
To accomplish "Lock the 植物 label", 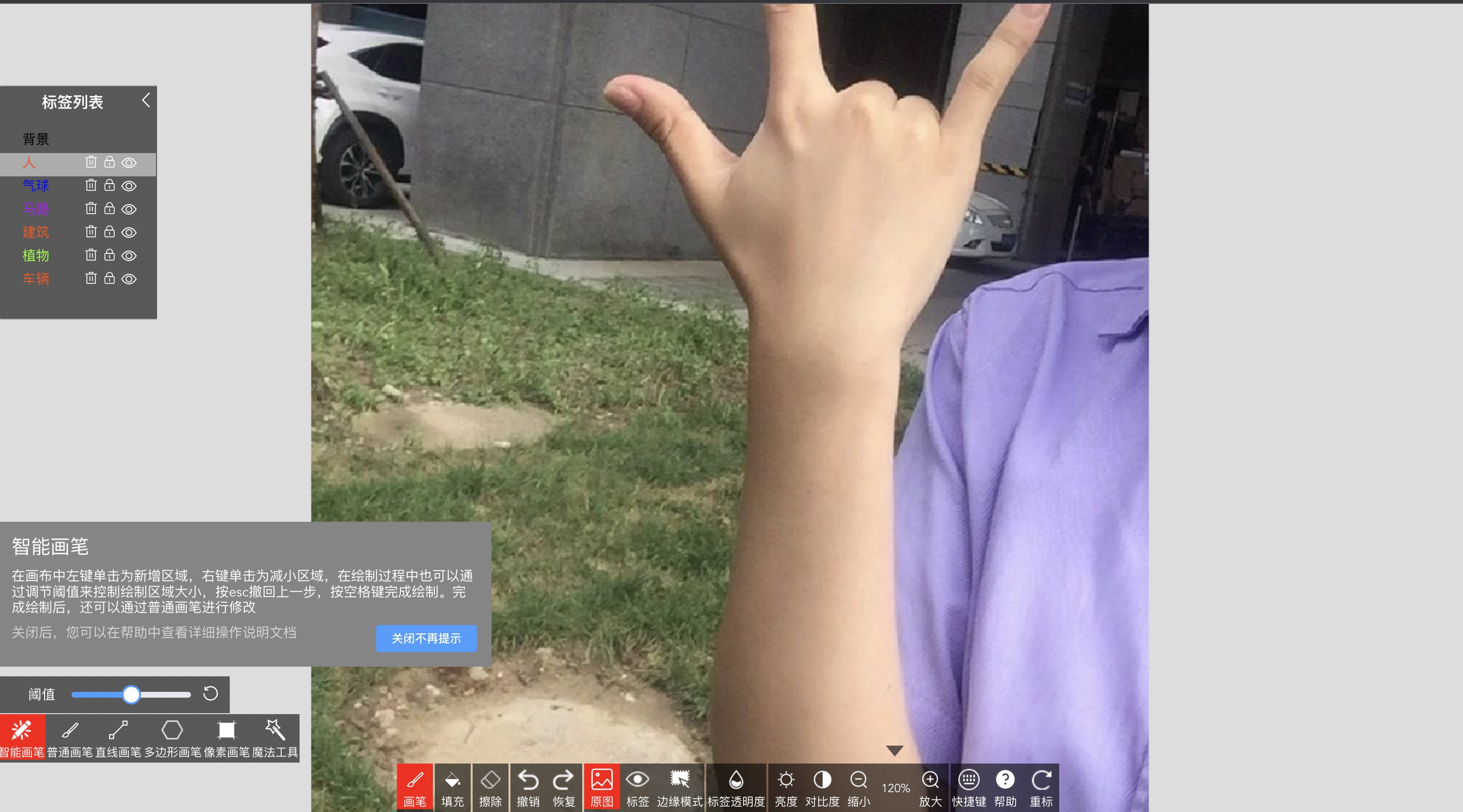I will (x=110, y=255).
